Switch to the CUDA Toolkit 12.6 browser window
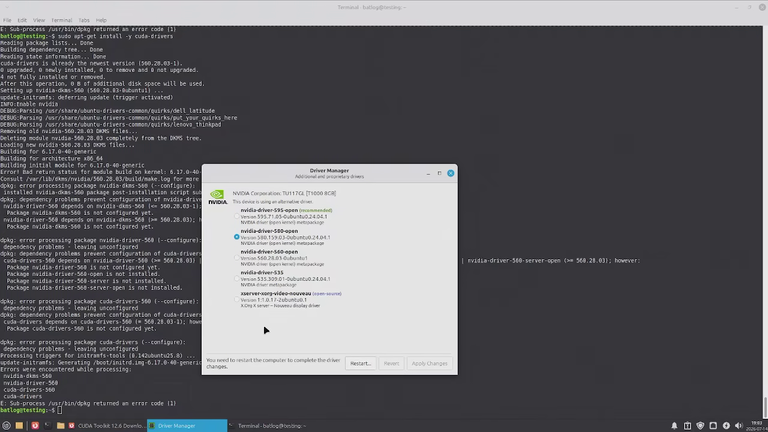Viewport: 768px width, 432px height. tap(107, 426)
